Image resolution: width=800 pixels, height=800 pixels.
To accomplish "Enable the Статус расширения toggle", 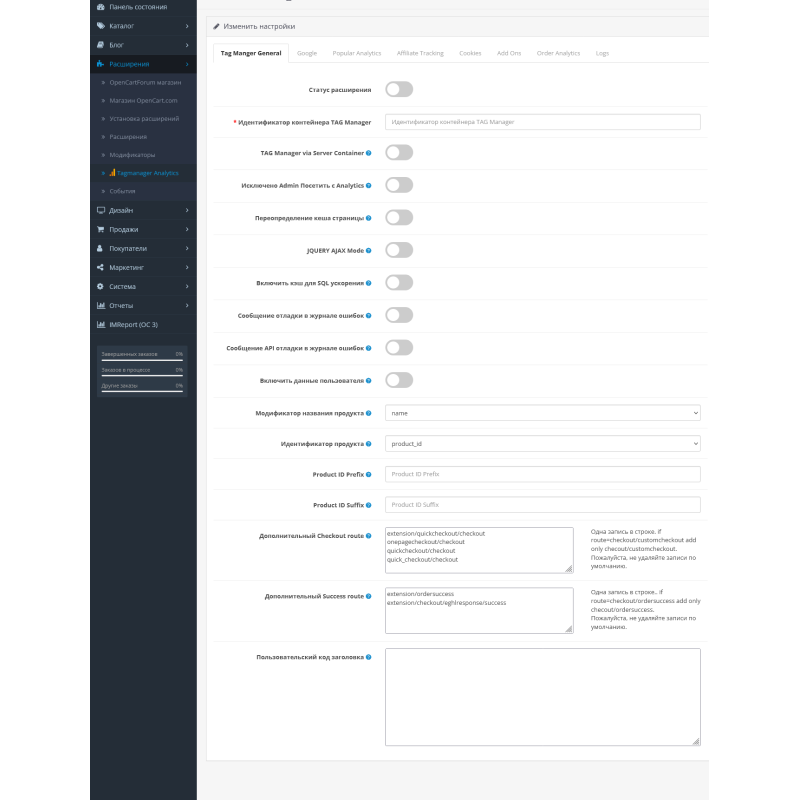I will [x=399, y=89].
